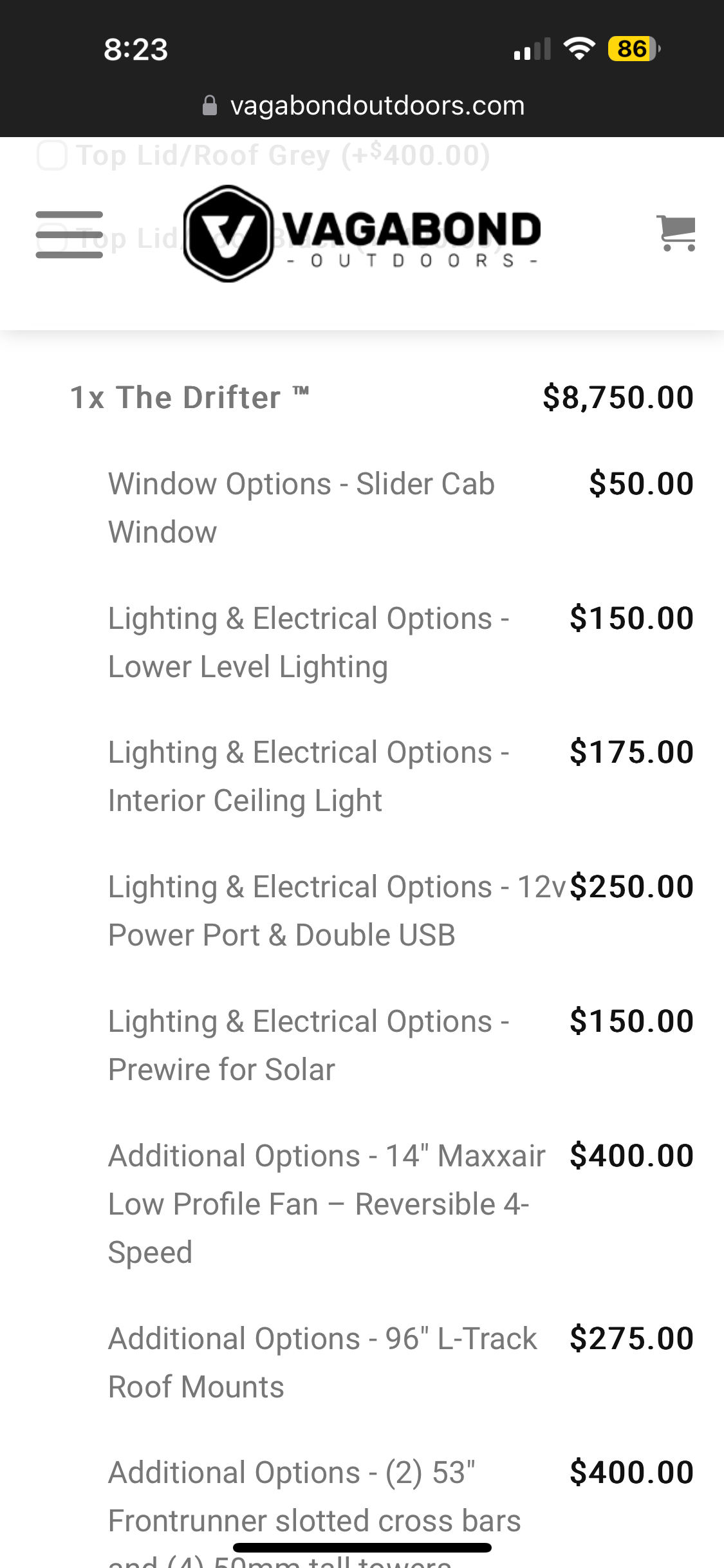Open the hamburger navigation menu
The height and width of the screenshot is (1568, 724).
pos(69,234)
